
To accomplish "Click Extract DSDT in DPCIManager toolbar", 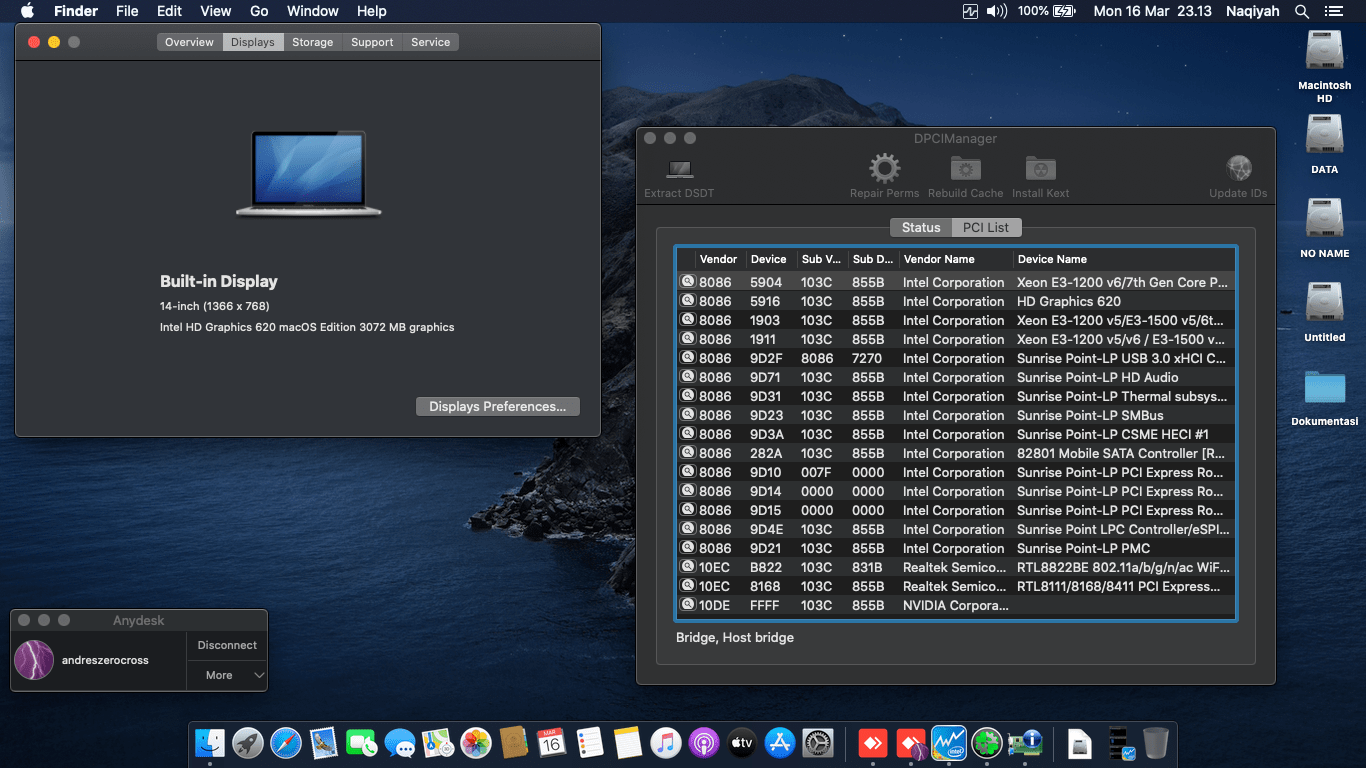I will point(679,176).
